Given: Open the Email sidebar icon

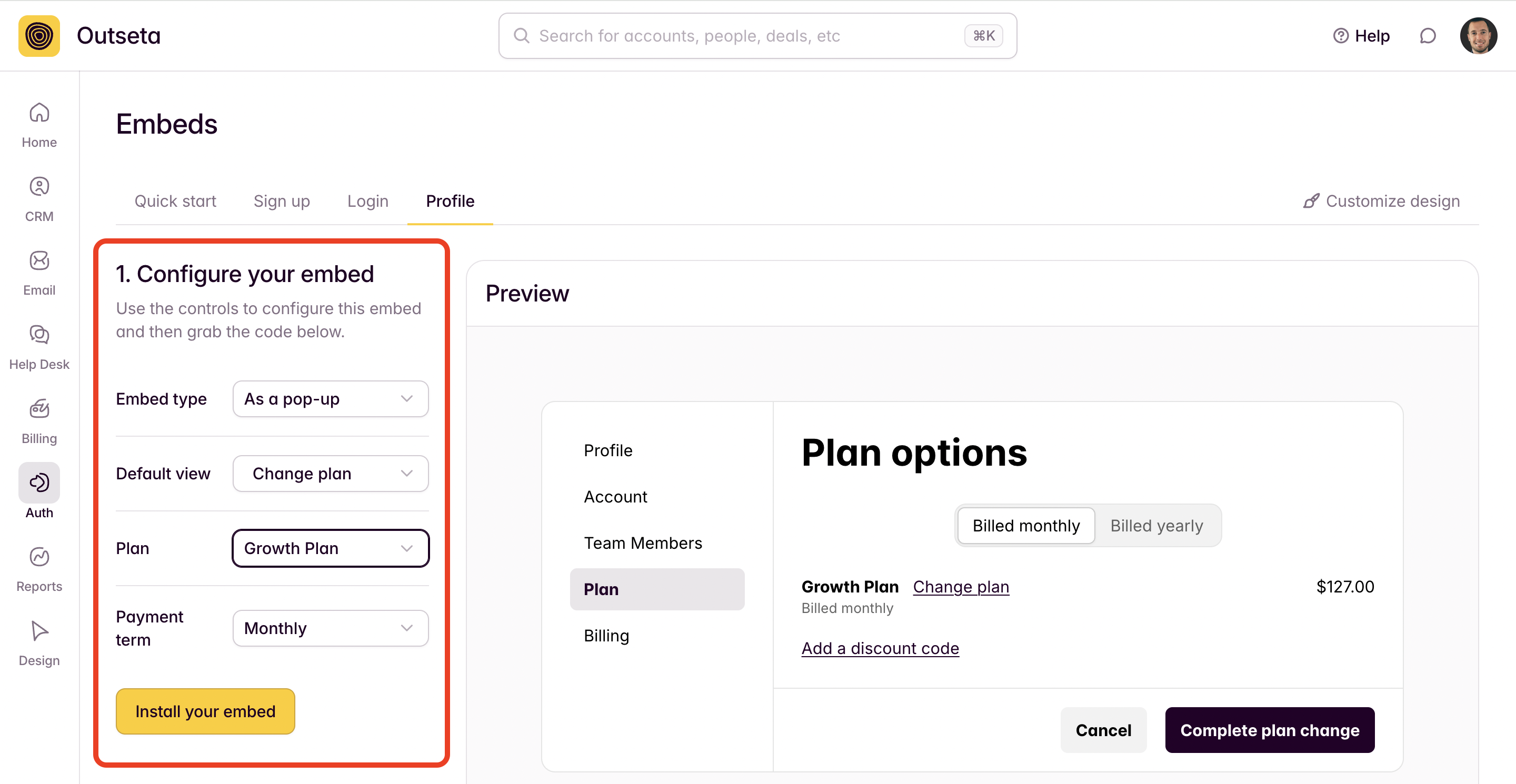Looking at the screenshot, I should click(39, 261).
